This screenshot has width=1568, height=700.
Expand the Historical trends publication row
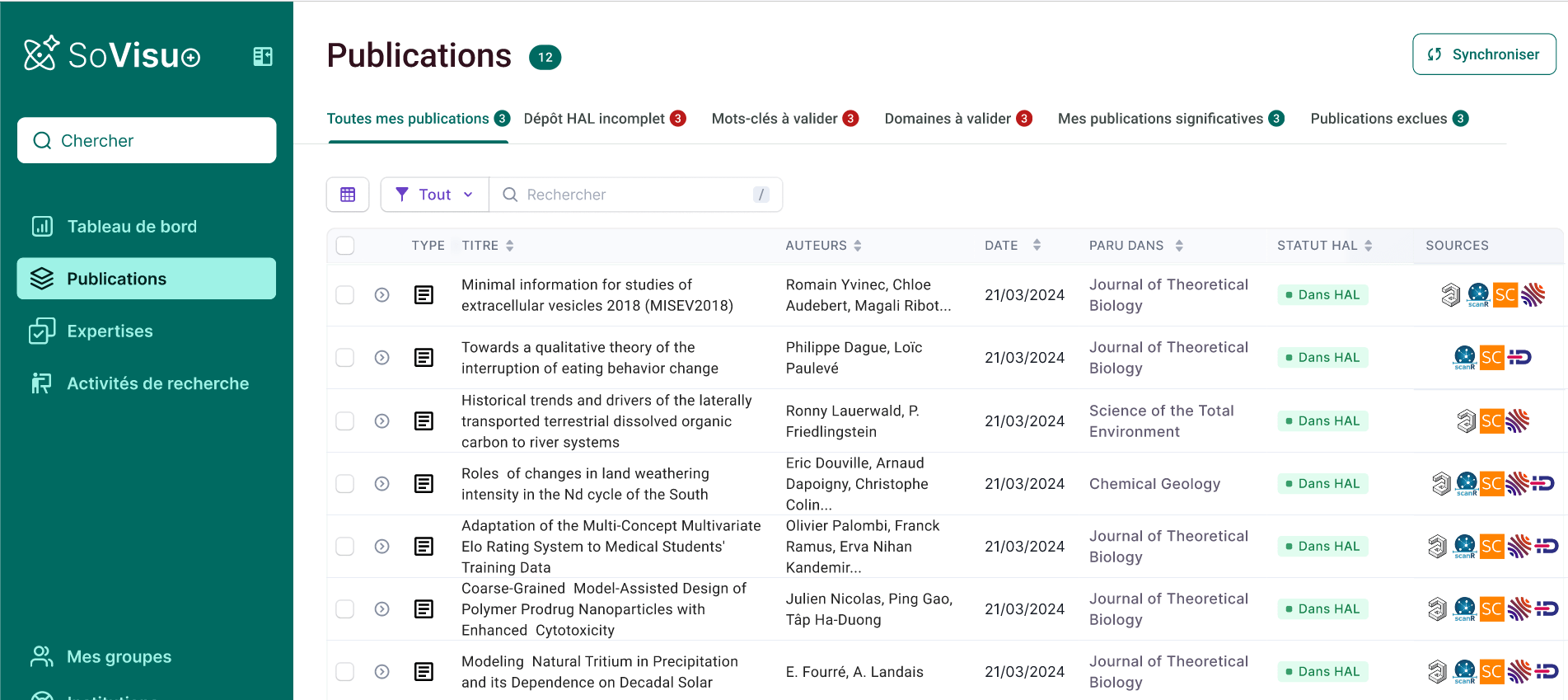(381, 420)
